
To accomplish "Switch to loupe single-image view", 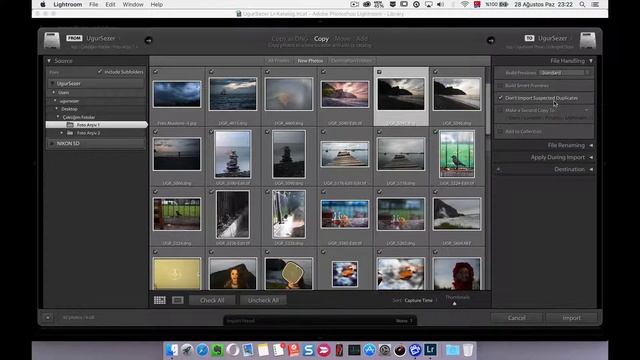I will click(178, 300).
